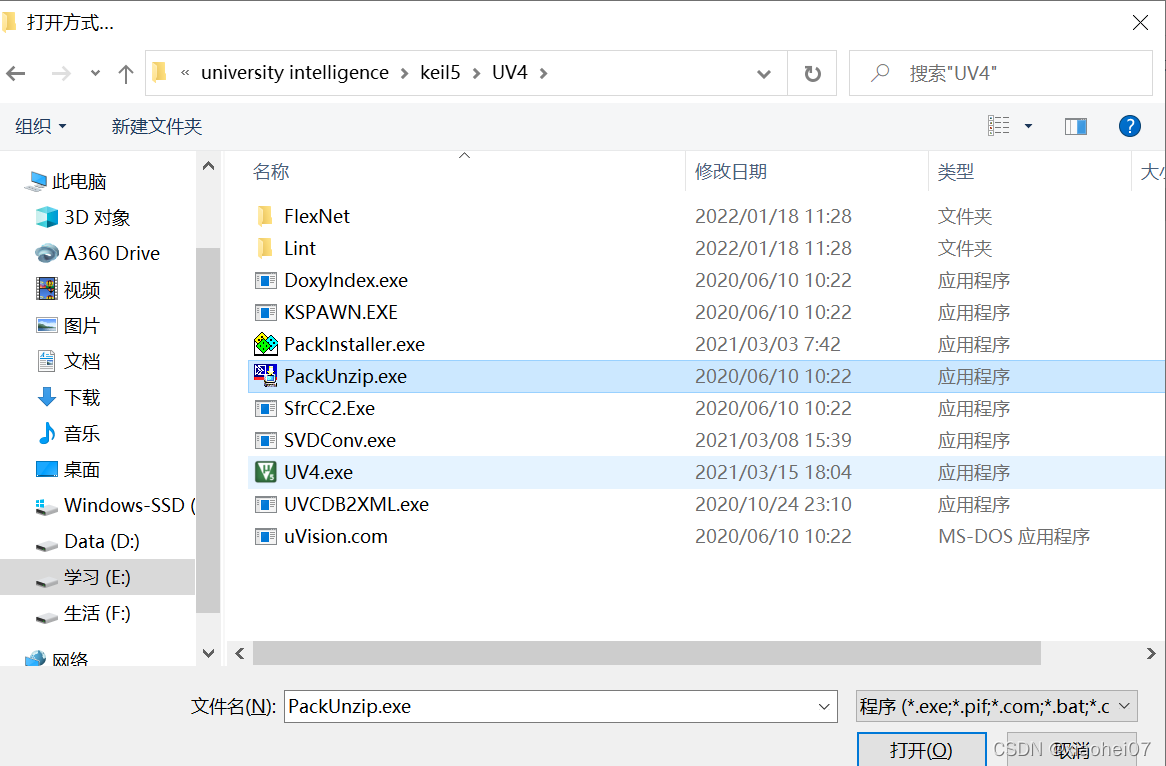Click the 打开(O) button

click(921, 750)
